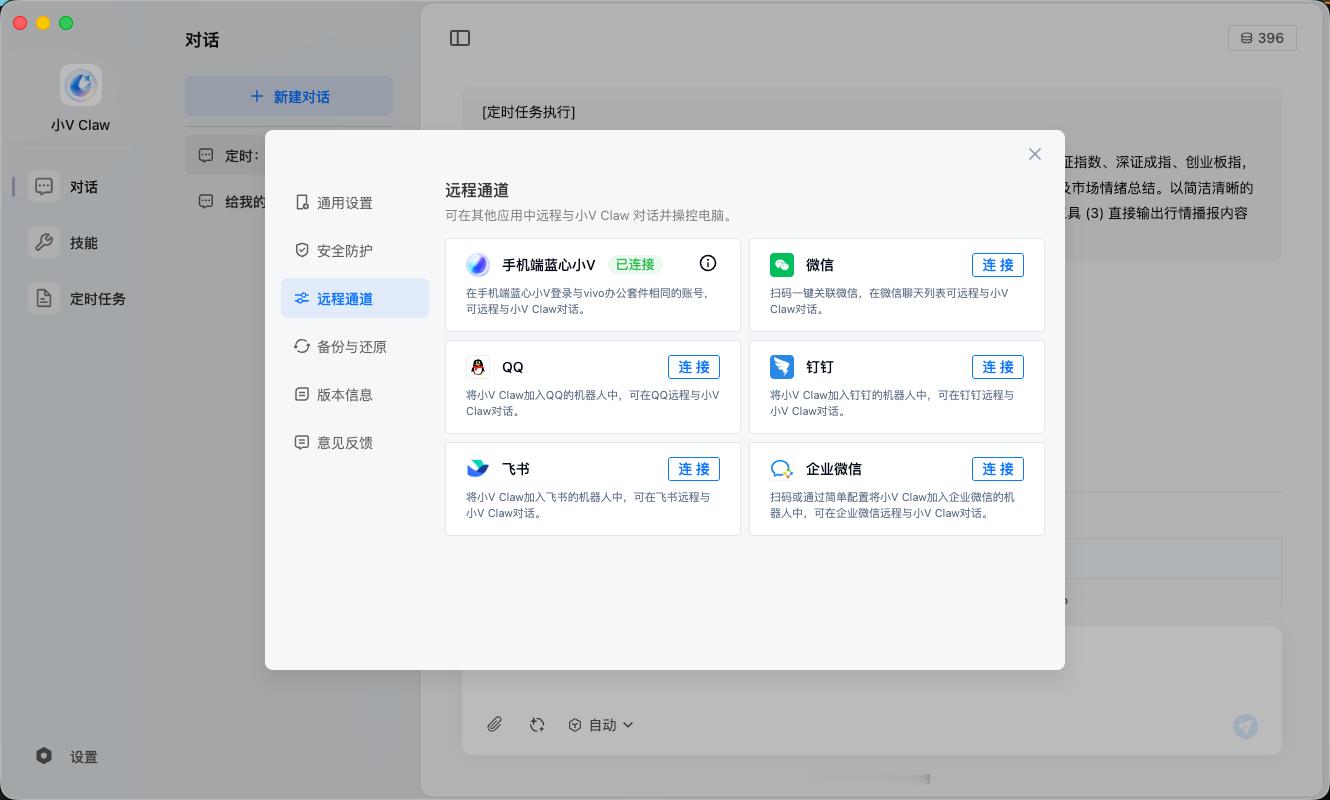The height and width of the screenshot is (800, 1330).
Task: Click the 定时任务 document sidebar icon
Action: pos(44,298)
